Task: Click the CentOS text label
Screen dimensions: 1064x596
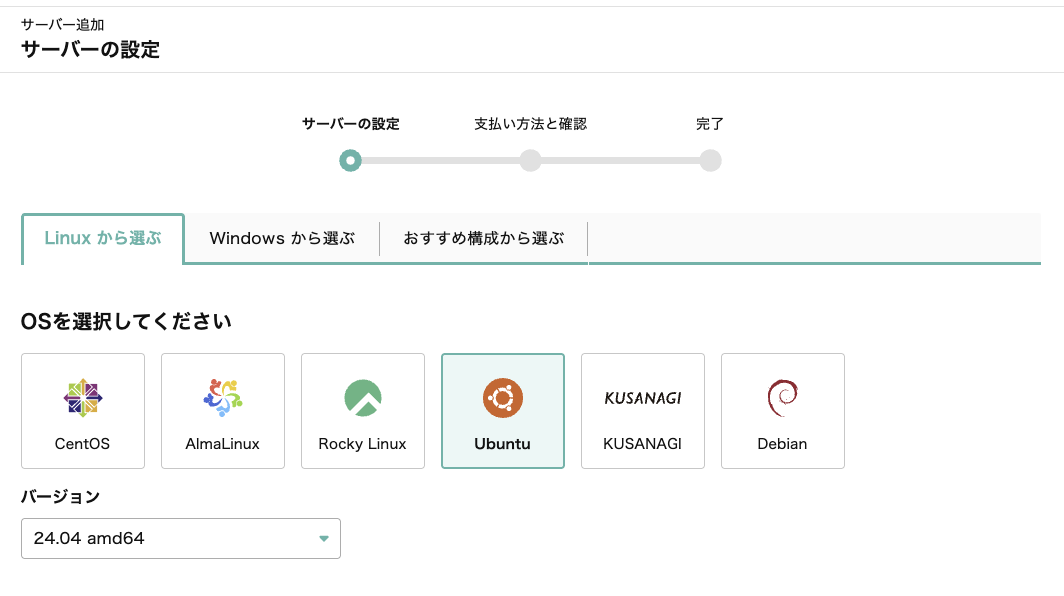Action: pyautogui.click(x=83, y=444)
